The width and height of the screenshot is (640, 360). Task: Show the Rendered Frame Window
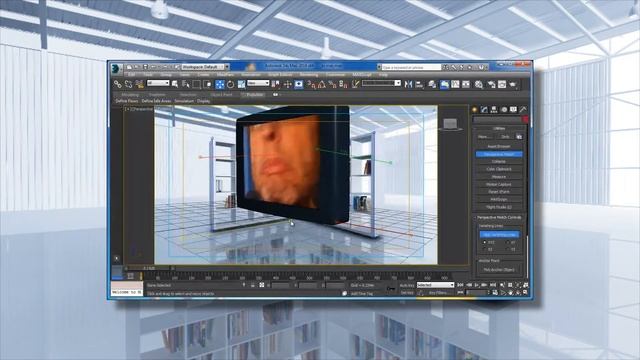tap(502, 84)
